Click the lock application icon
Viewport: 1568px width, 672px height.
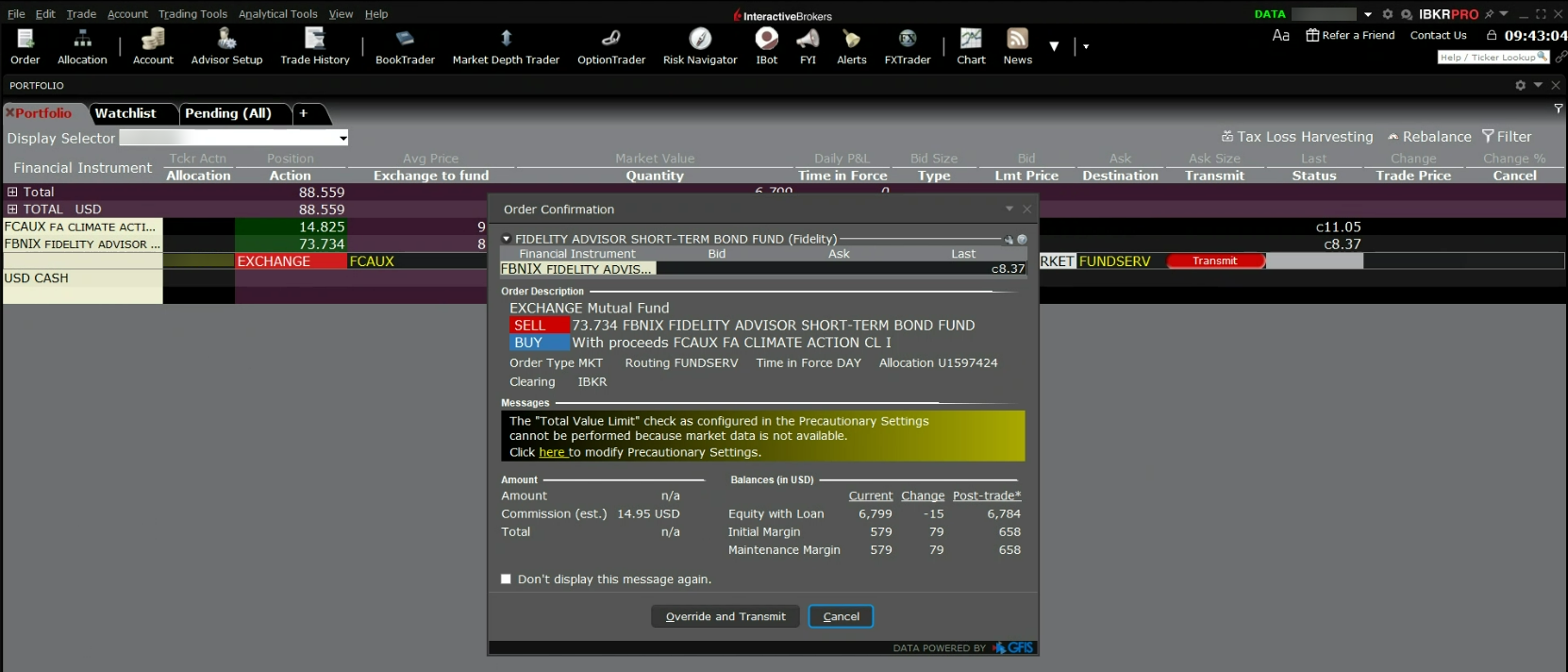(1492, 35)
